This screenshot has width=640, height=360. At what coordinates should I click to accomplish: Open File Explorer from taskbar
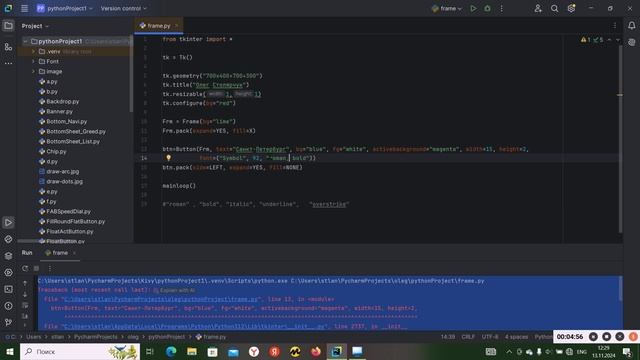[192, 351]
